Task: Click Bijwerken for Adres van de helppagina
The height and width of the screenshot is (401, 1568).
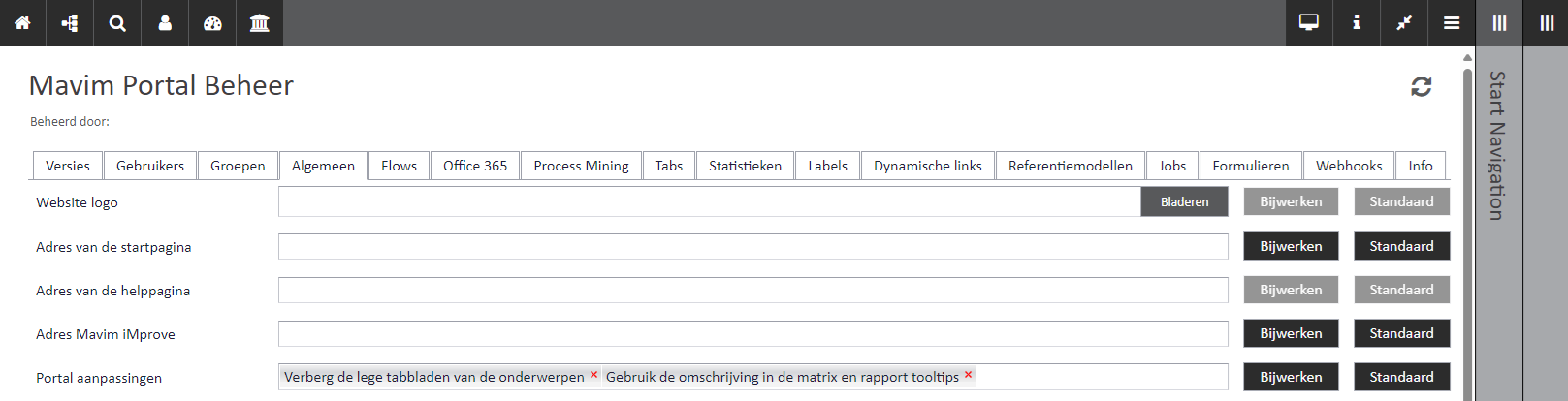Action: coord(1291,290)
